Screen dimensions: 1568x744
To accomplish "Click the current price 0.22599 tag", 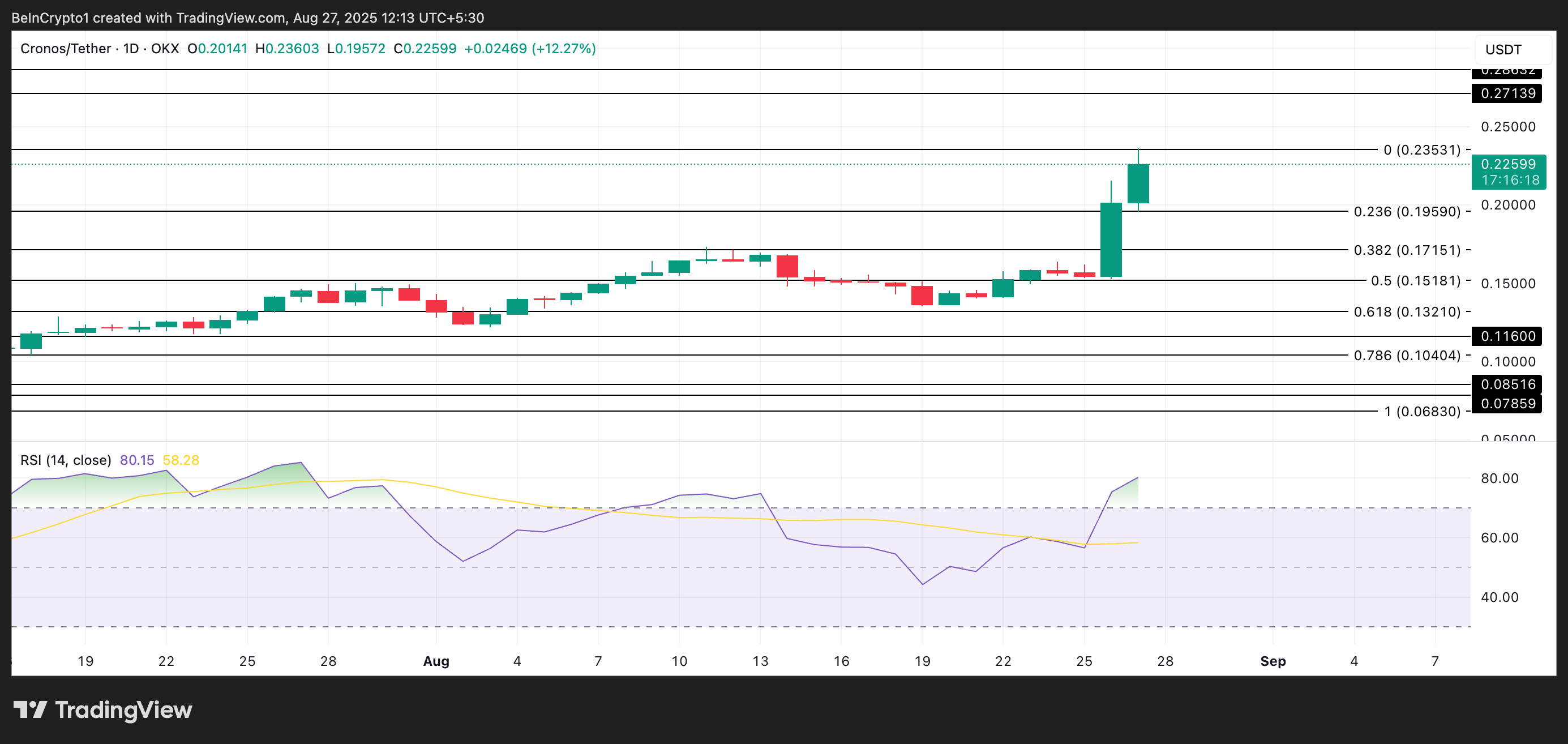I will coord(1509,164).
